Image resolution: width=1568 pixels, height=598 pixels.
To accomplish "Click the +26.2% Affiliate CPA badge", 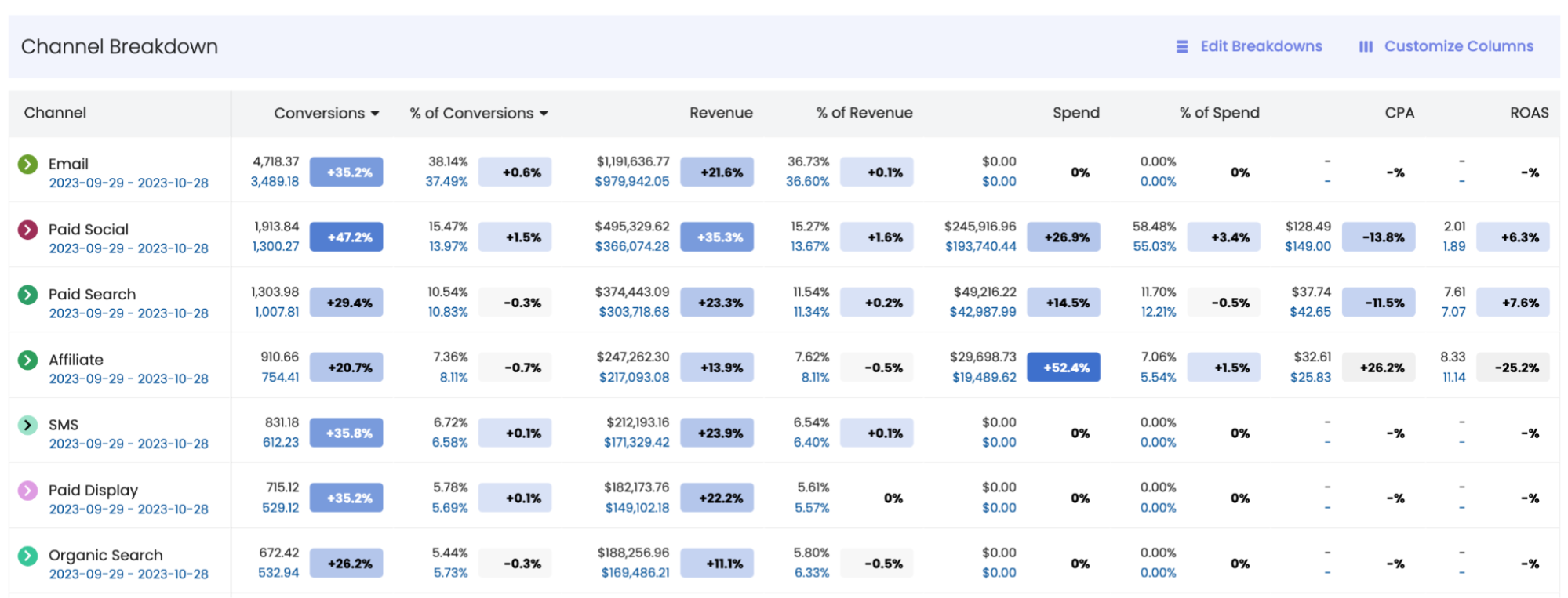I will pyautogui.click(x=1379, y=368).
